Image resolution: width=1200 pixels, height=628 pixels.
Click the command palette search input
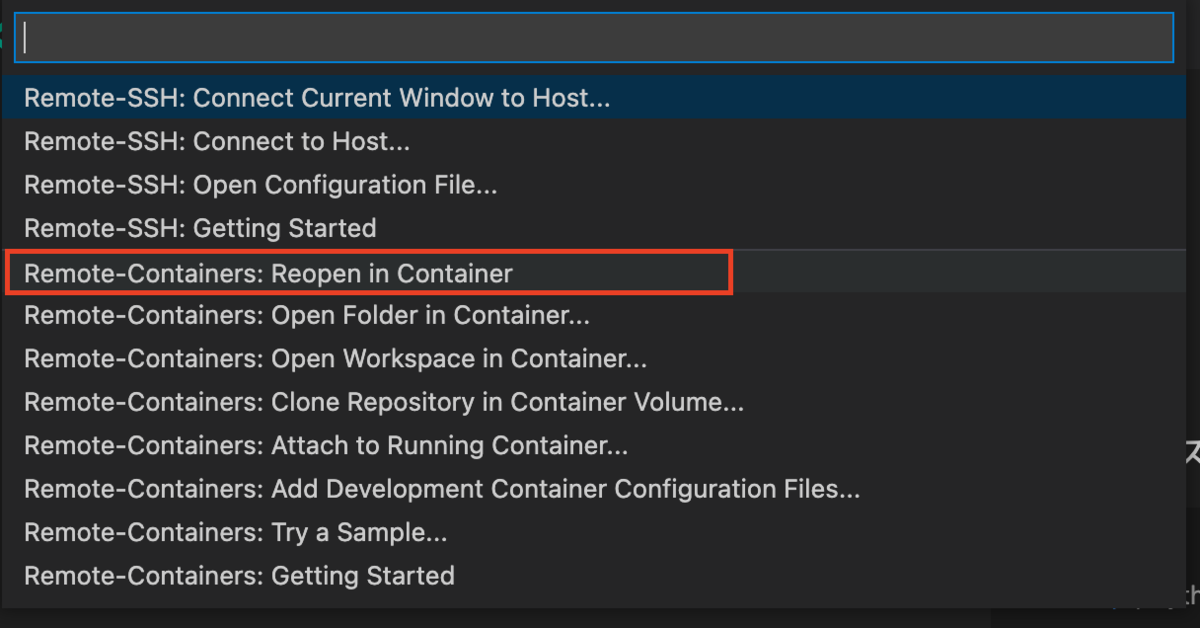tap(592, 37)
